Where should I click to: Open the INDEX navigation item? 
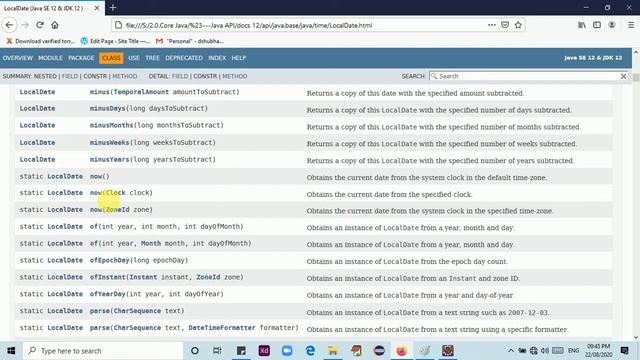point(217,58)
